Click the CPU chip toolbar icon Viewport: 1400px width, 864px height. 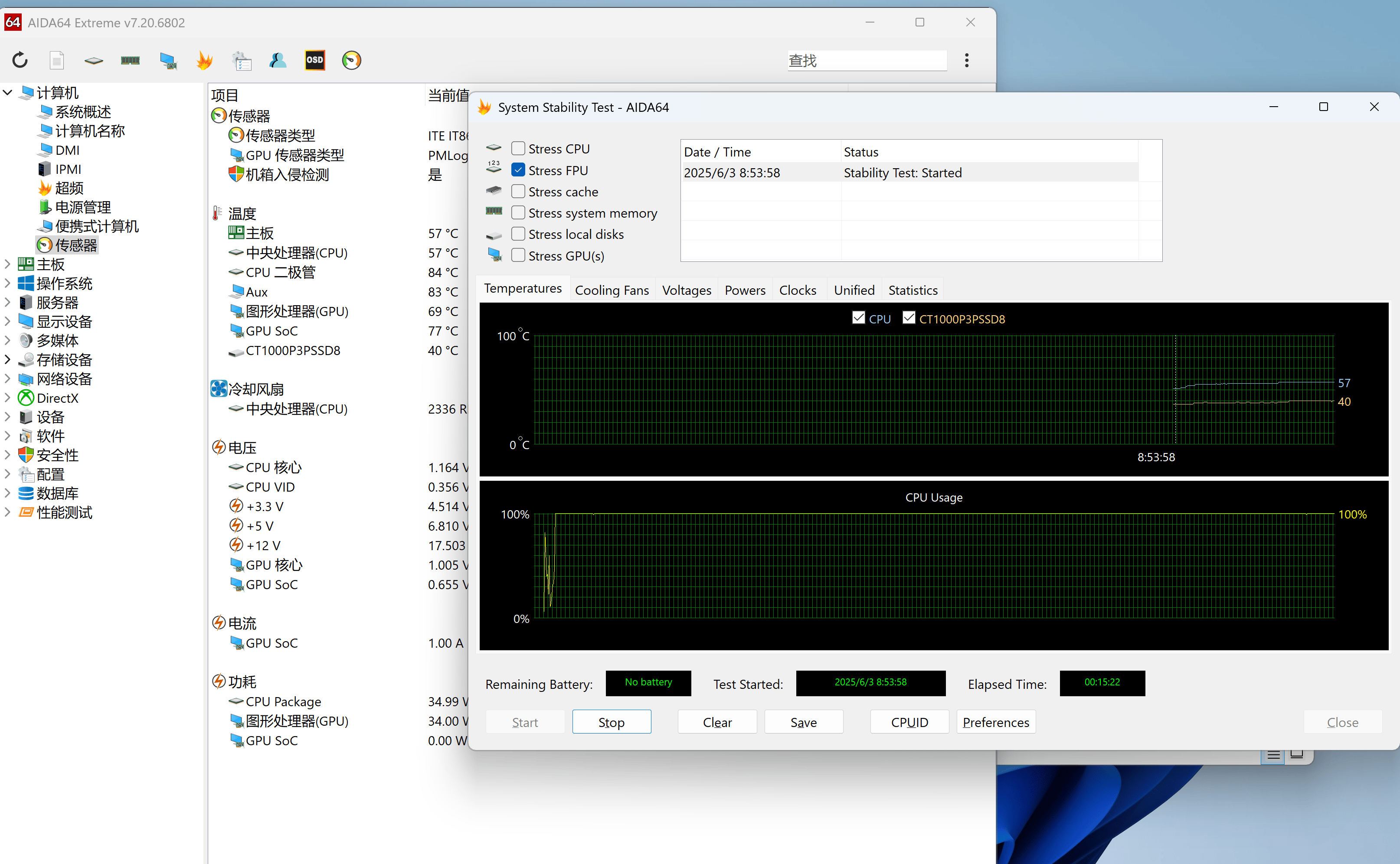coord(93,60)
